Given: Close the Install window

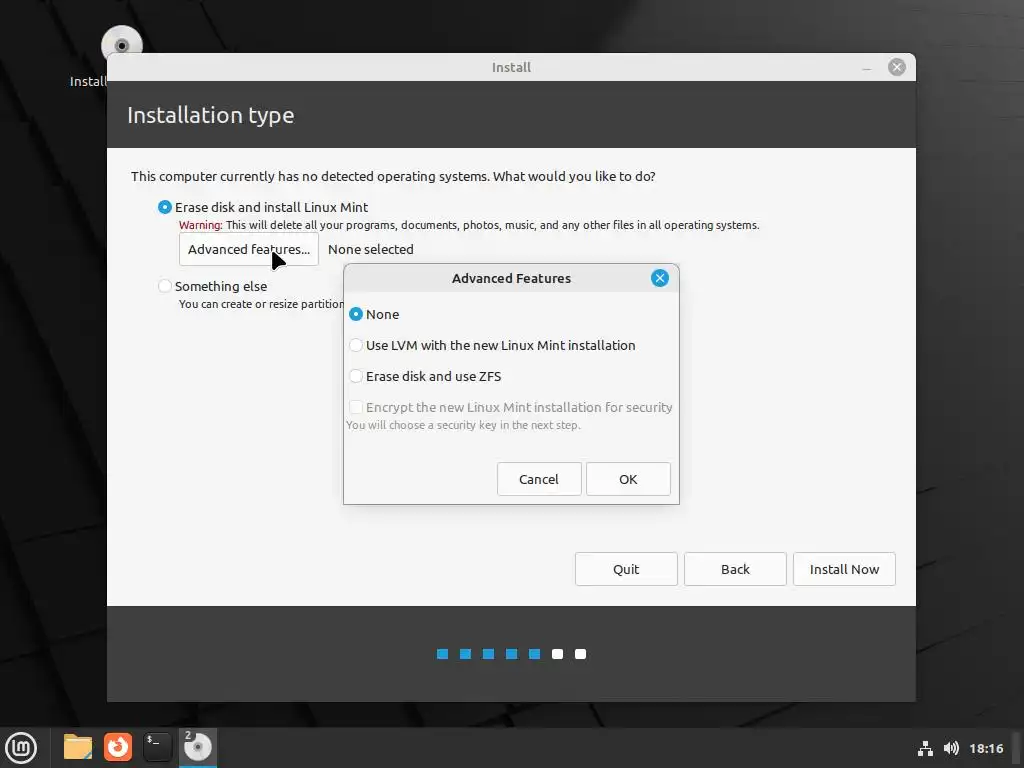Looking at the screenshot, I should pos(897,67).
